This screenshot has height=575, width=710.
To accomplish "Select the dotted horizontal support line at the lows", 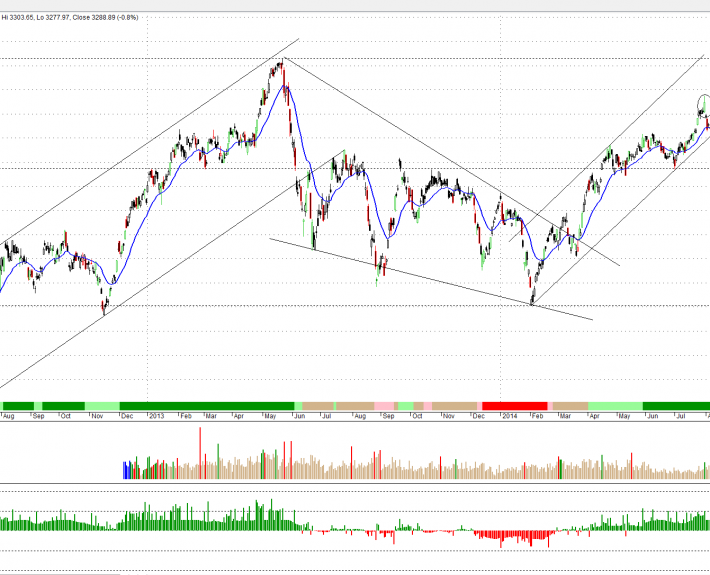I will (x=300, y=305).
